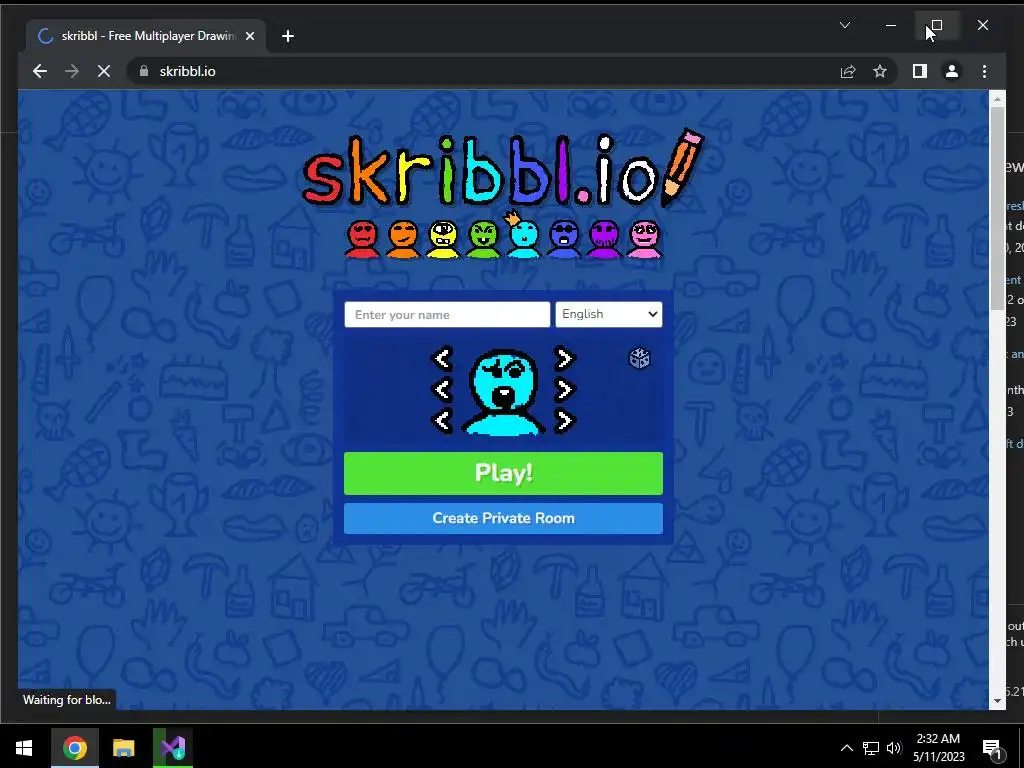1024x768 pixels.
Task: Click the browser forward arrow
Action: [72, 71]
